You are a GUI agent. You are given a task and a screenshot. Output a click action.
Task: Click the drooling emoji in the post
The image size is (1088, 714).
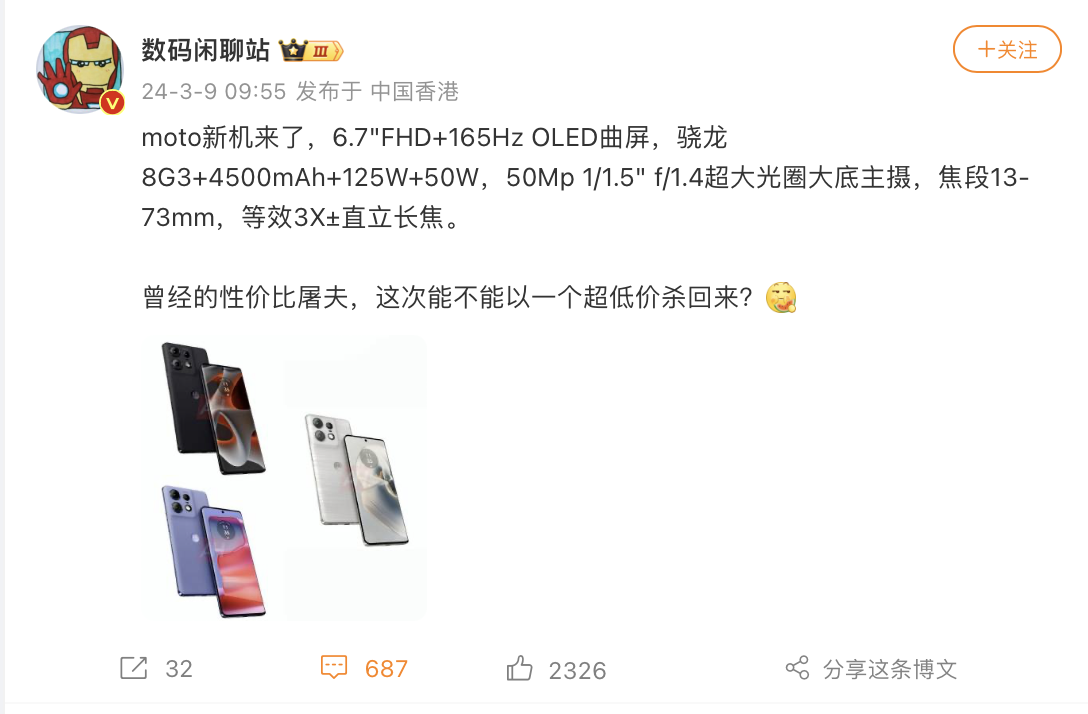point(781,298)
